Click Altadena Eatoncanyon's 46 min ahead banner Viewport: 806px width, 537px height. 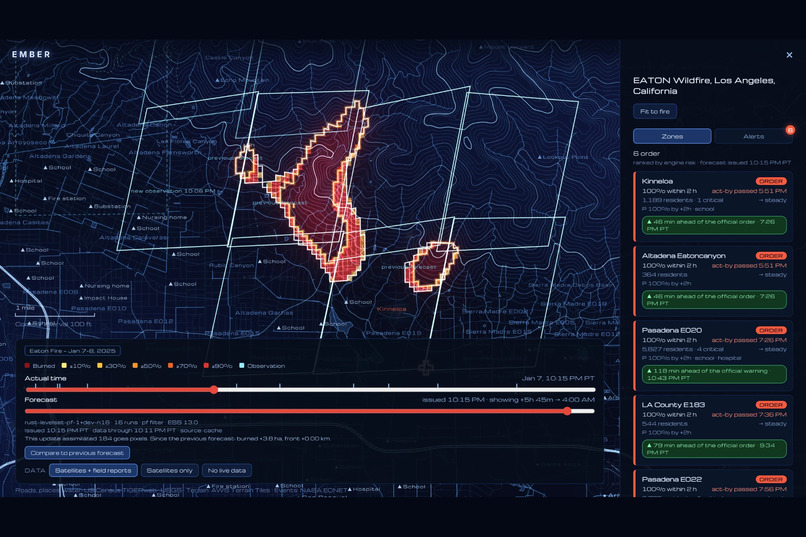(x=714, y=300)
